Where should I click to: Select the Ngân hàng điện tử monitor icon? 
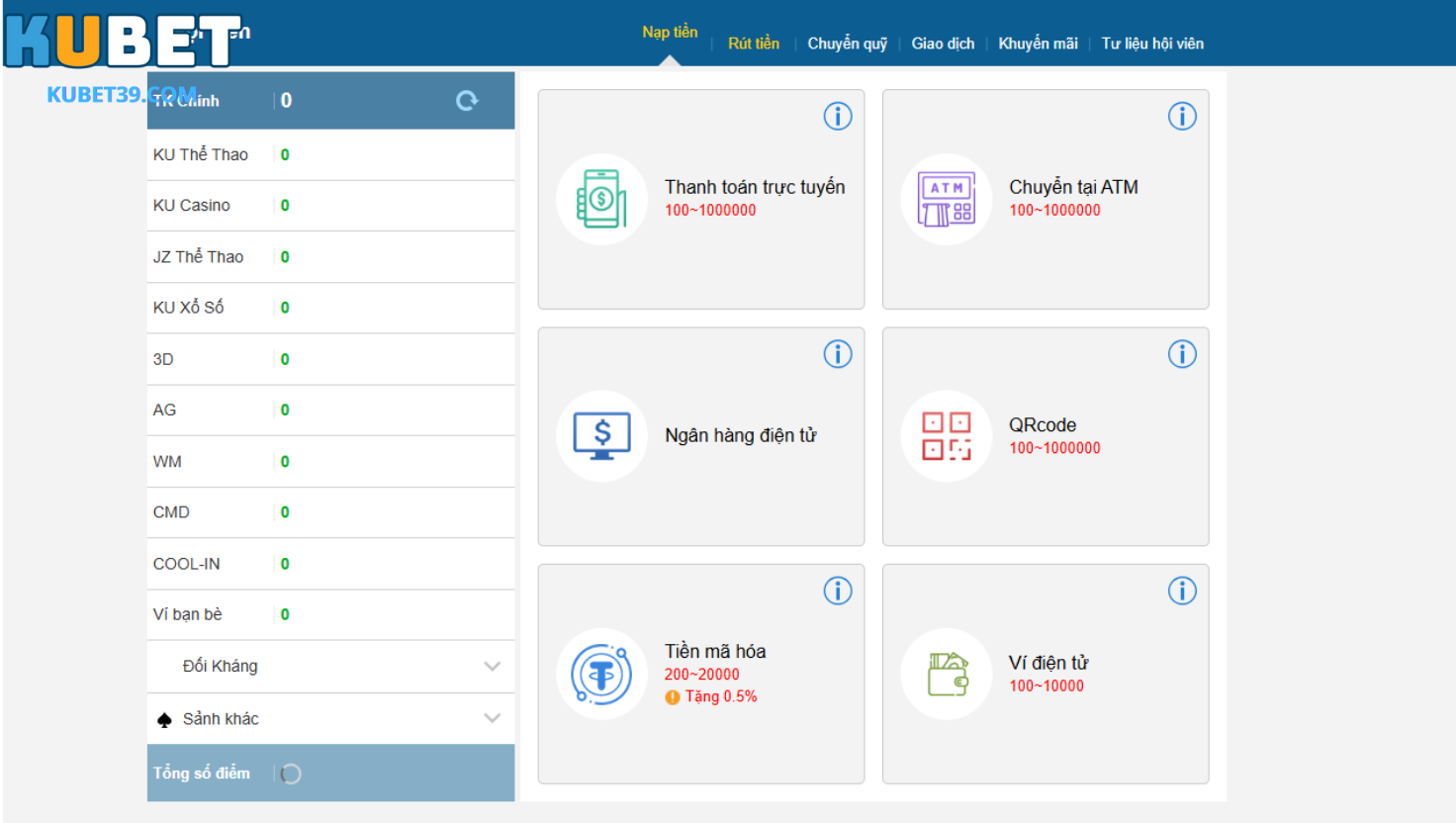pos(601,436)
